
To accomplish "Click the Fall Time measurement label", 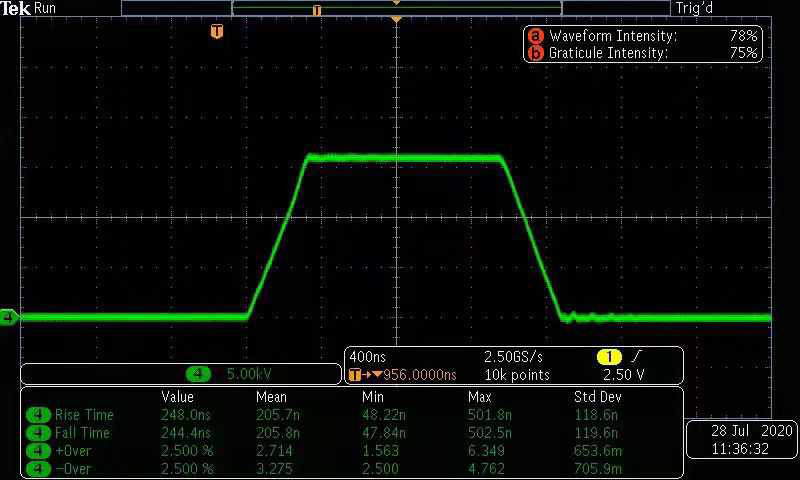I will pyautogui.click(x=82, y=433).
